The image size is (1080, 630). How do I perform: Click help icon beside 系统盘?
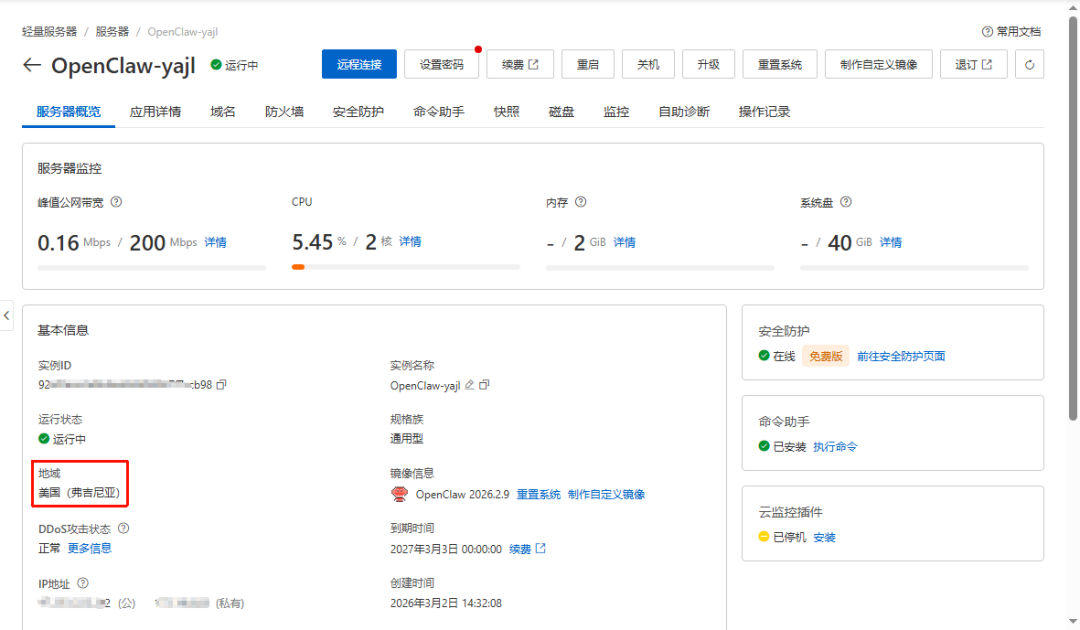pyautogui.click(x=846, y=202)
